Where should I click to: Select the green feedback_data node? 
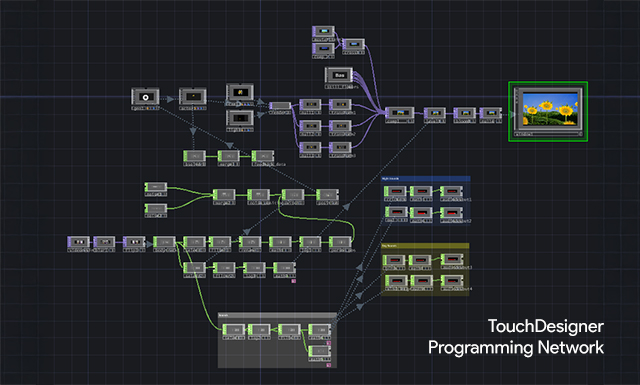coord(262,156)
